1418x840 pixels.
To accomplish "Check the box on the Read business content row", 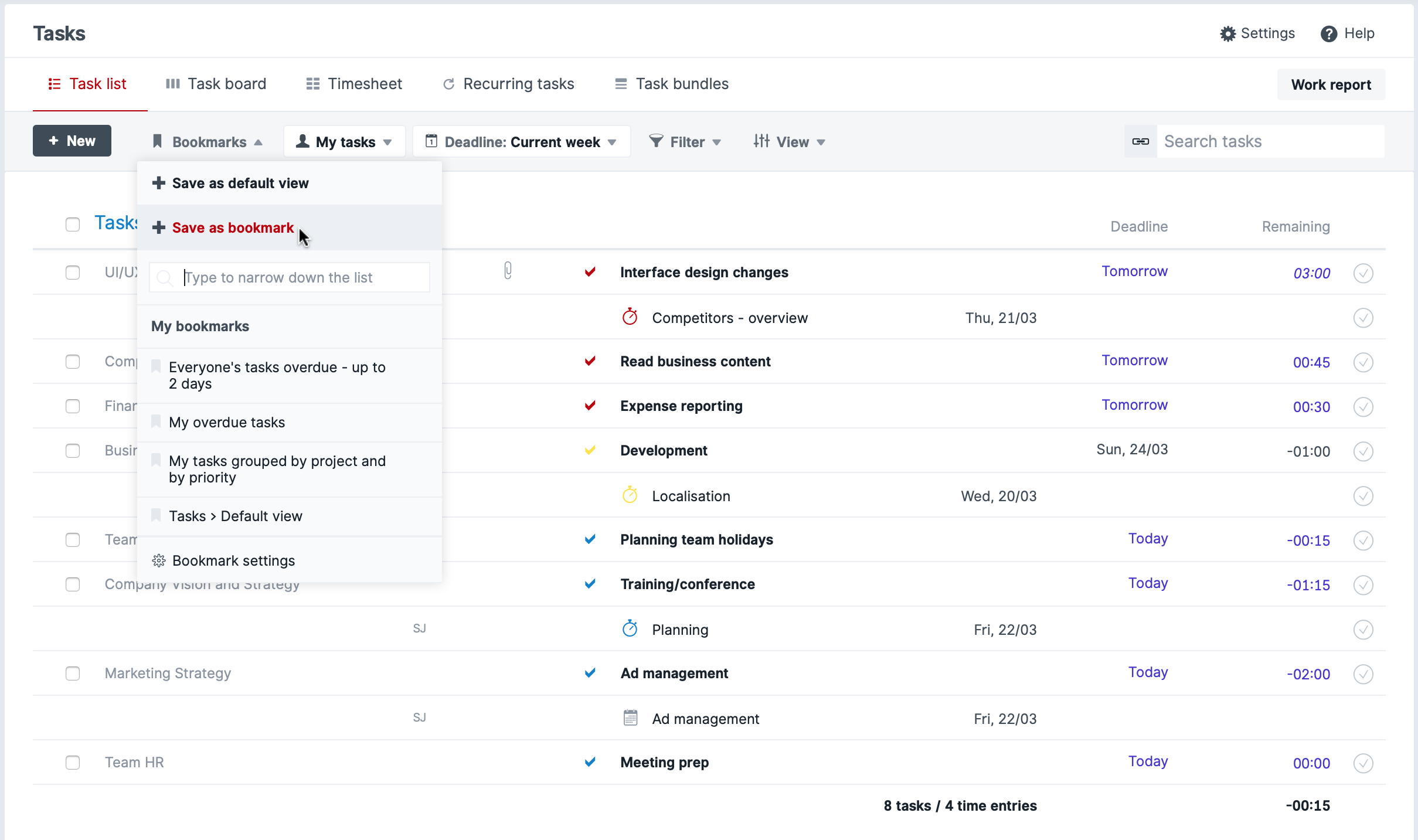I will 73,362.
